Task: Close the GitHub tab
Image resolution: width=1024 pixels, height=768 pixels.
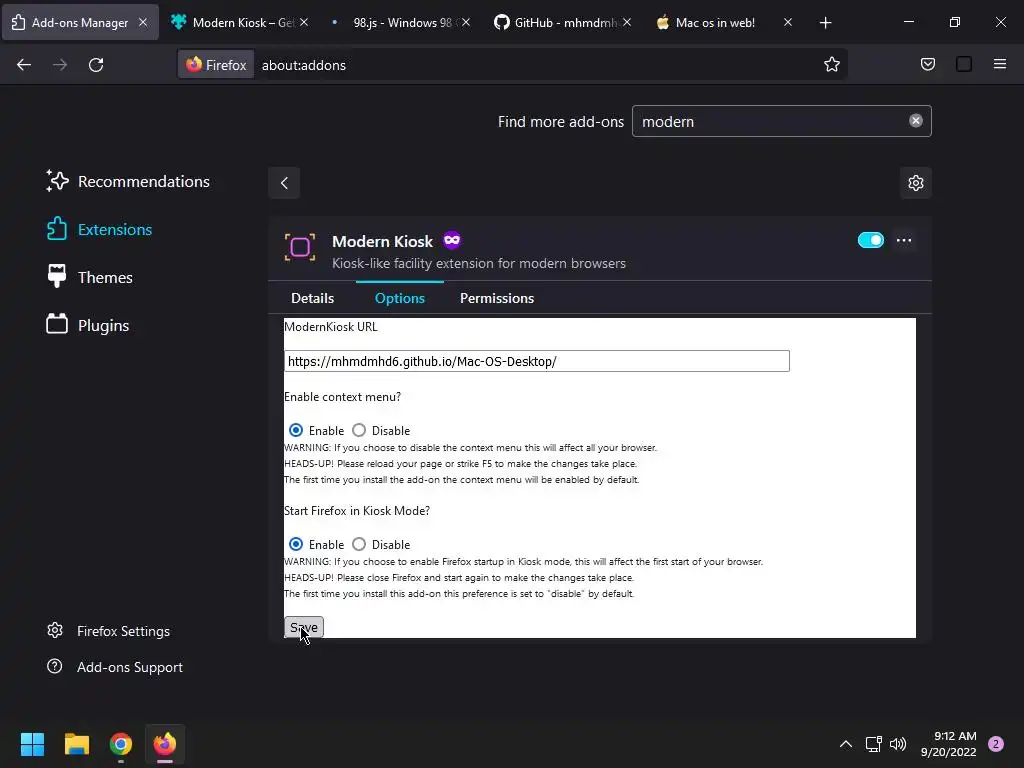Action: pos(627,22)
